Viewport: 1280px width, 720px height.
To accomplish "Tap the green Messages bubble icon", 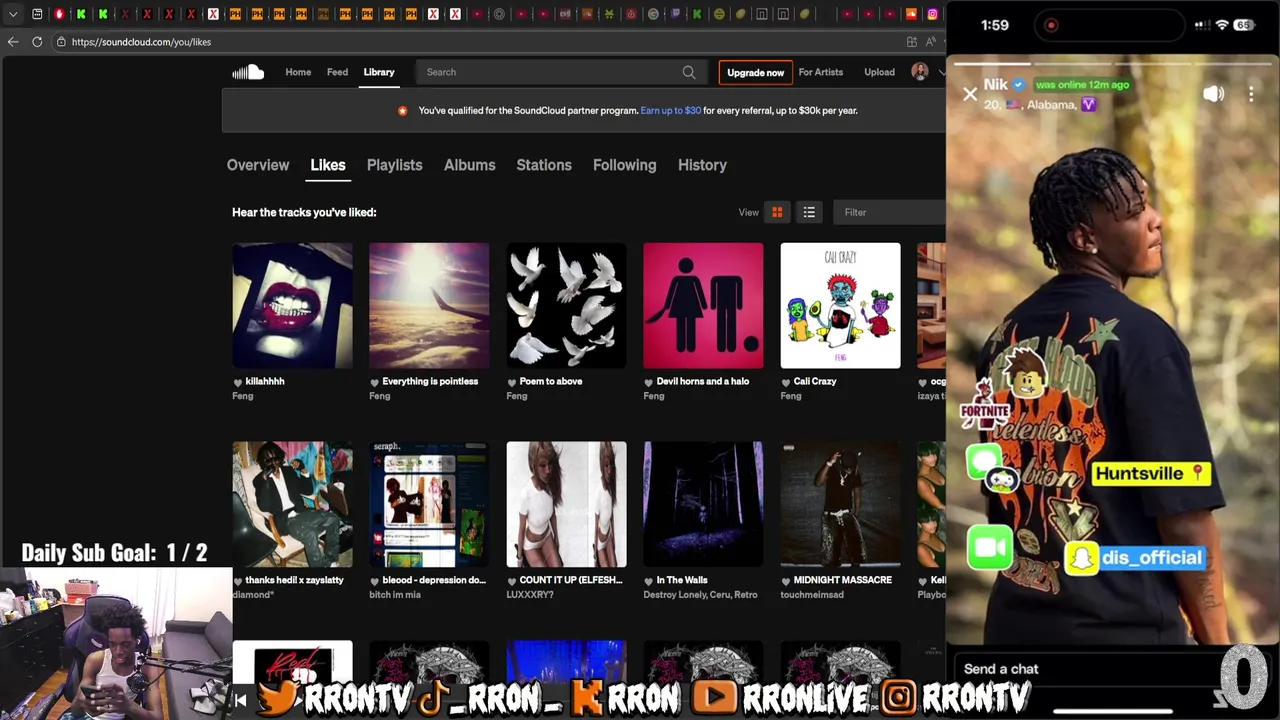I will tap(985, 461).
